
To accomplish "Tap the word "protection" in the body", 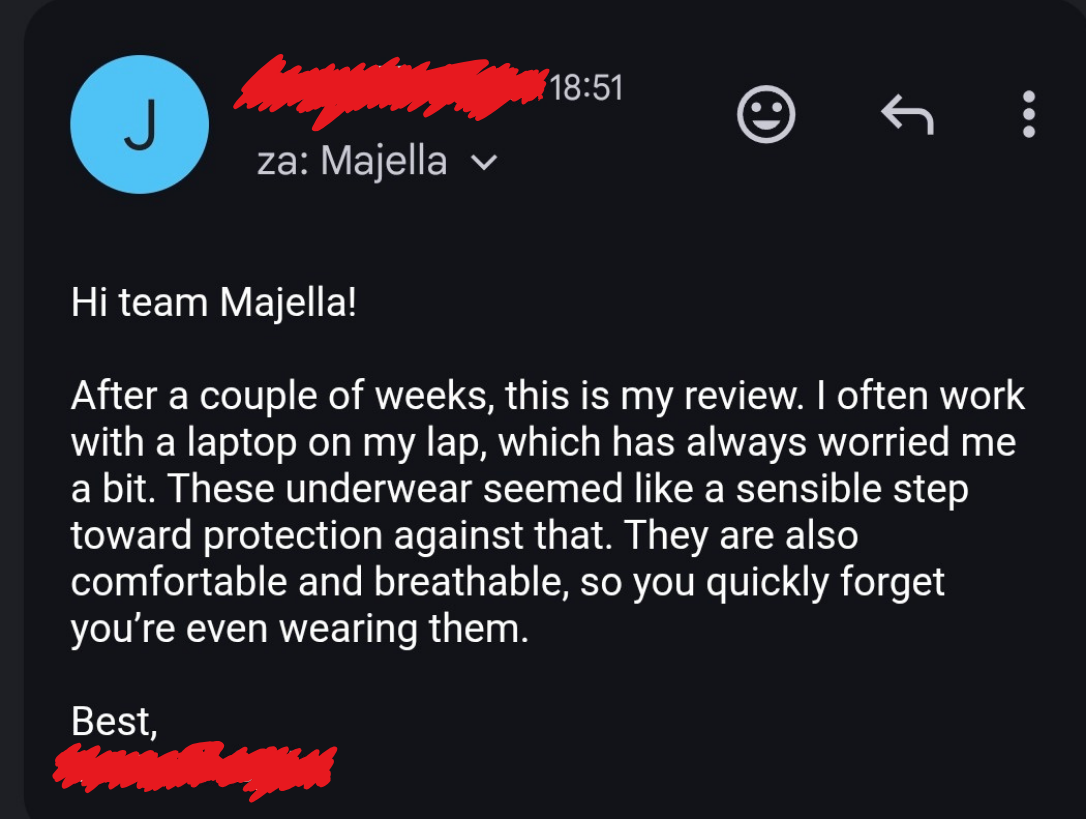I will 294,536.
